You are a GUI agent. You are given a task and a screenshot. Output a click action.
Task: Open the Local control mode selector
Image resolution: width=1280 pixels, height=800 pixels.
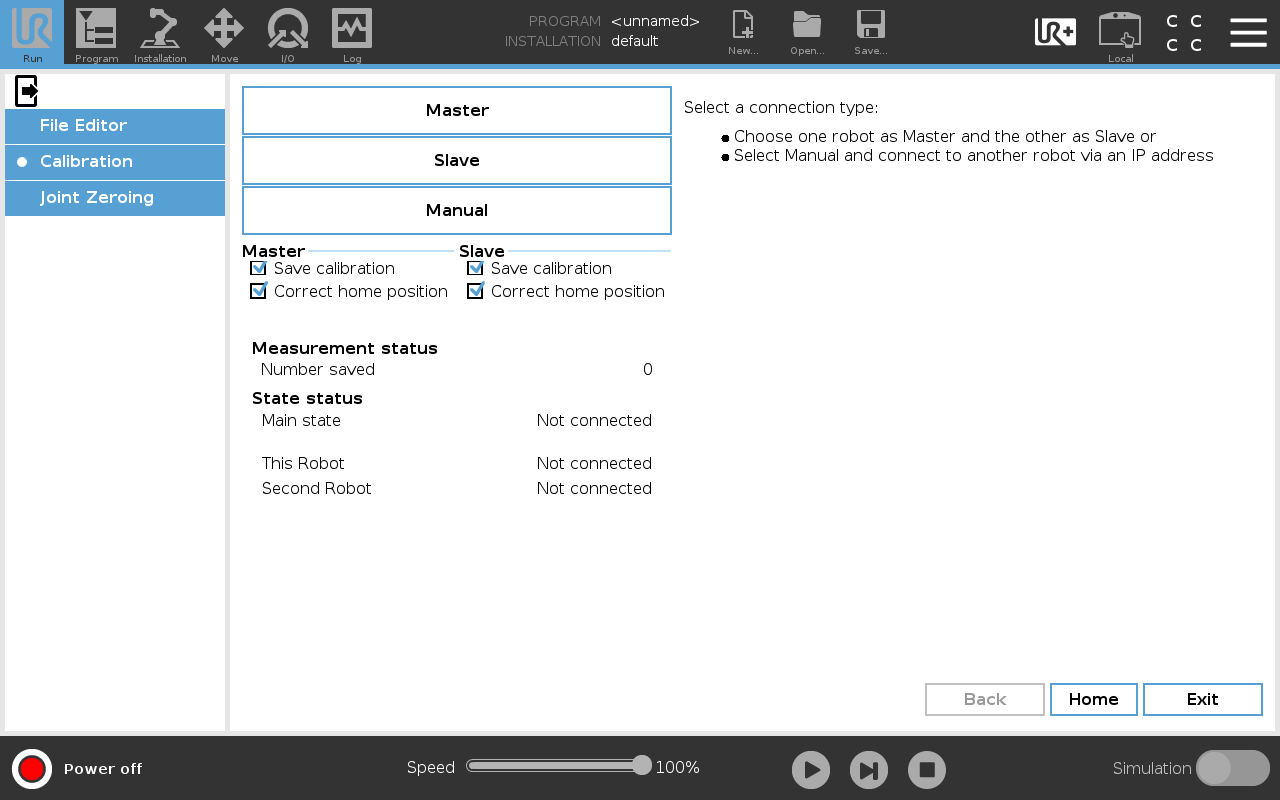coord(1120,32)
